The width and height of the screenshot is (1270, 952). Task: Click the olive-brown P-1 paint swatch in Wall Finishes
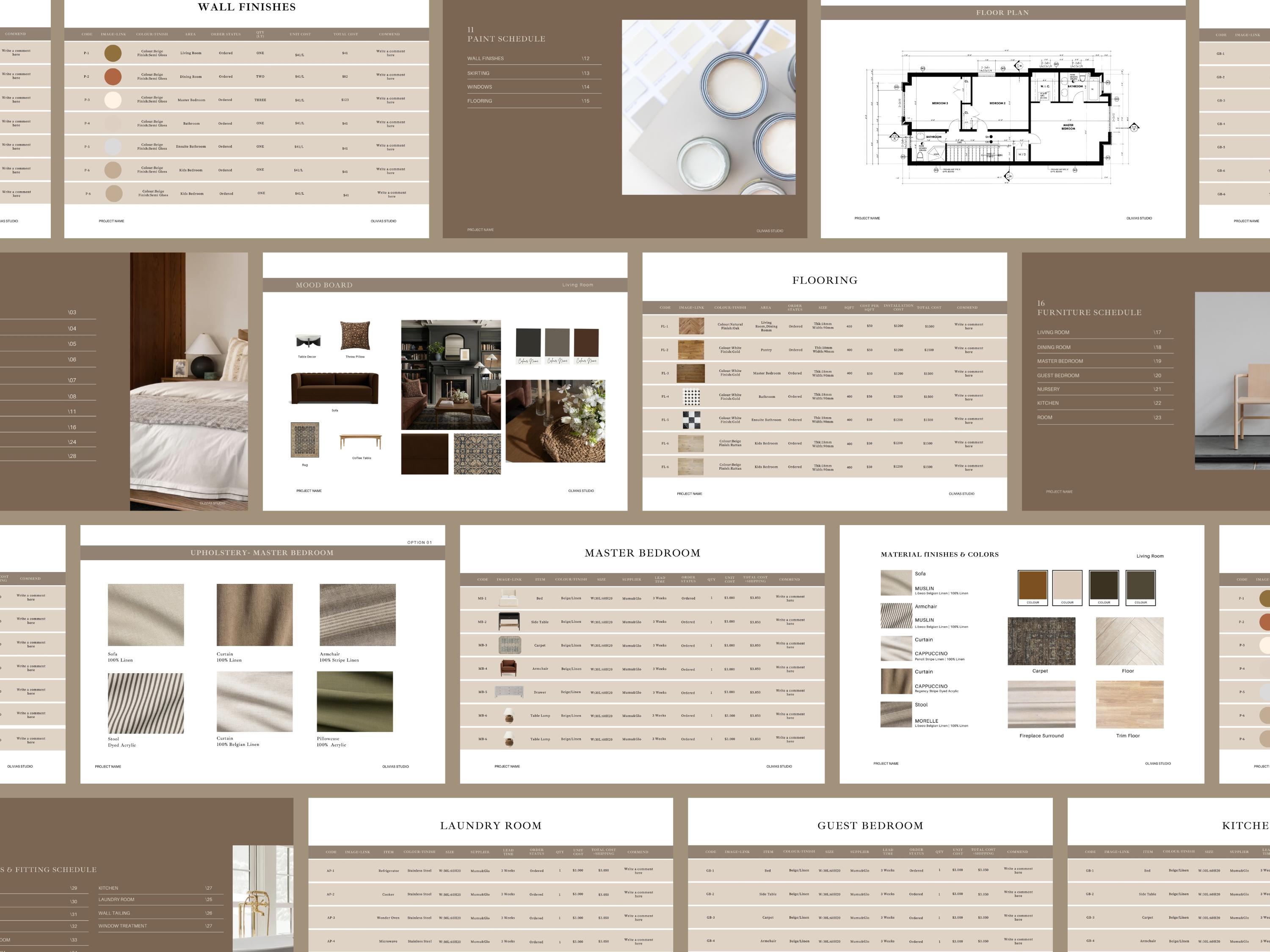(x=113, y=53)
